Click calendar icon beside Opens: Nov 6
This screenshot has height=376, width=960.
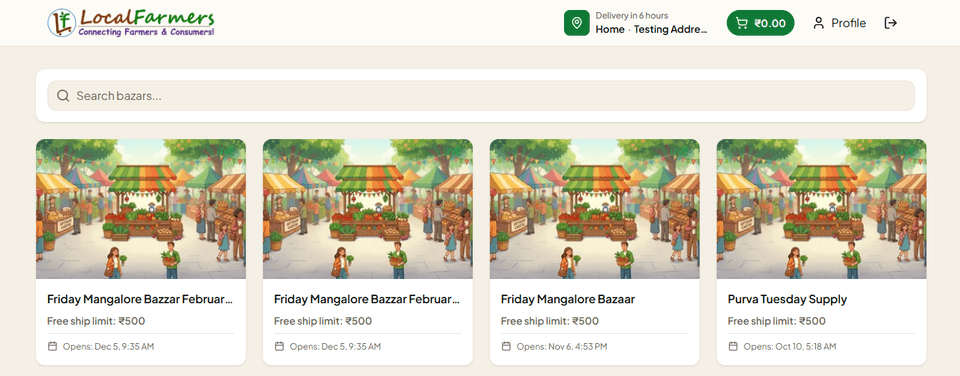click(506, 347)
